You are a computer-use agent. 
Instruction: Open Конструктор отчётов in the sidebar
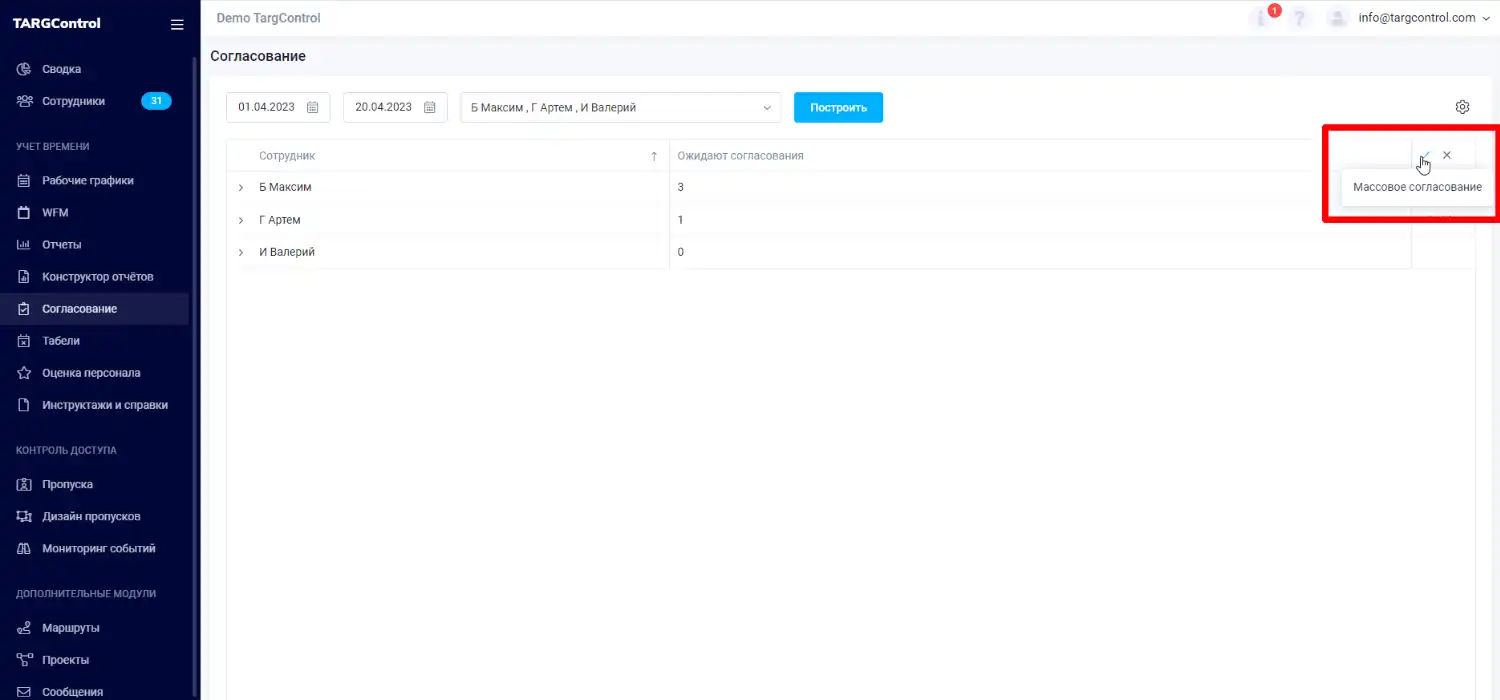[x=98, y=277]
